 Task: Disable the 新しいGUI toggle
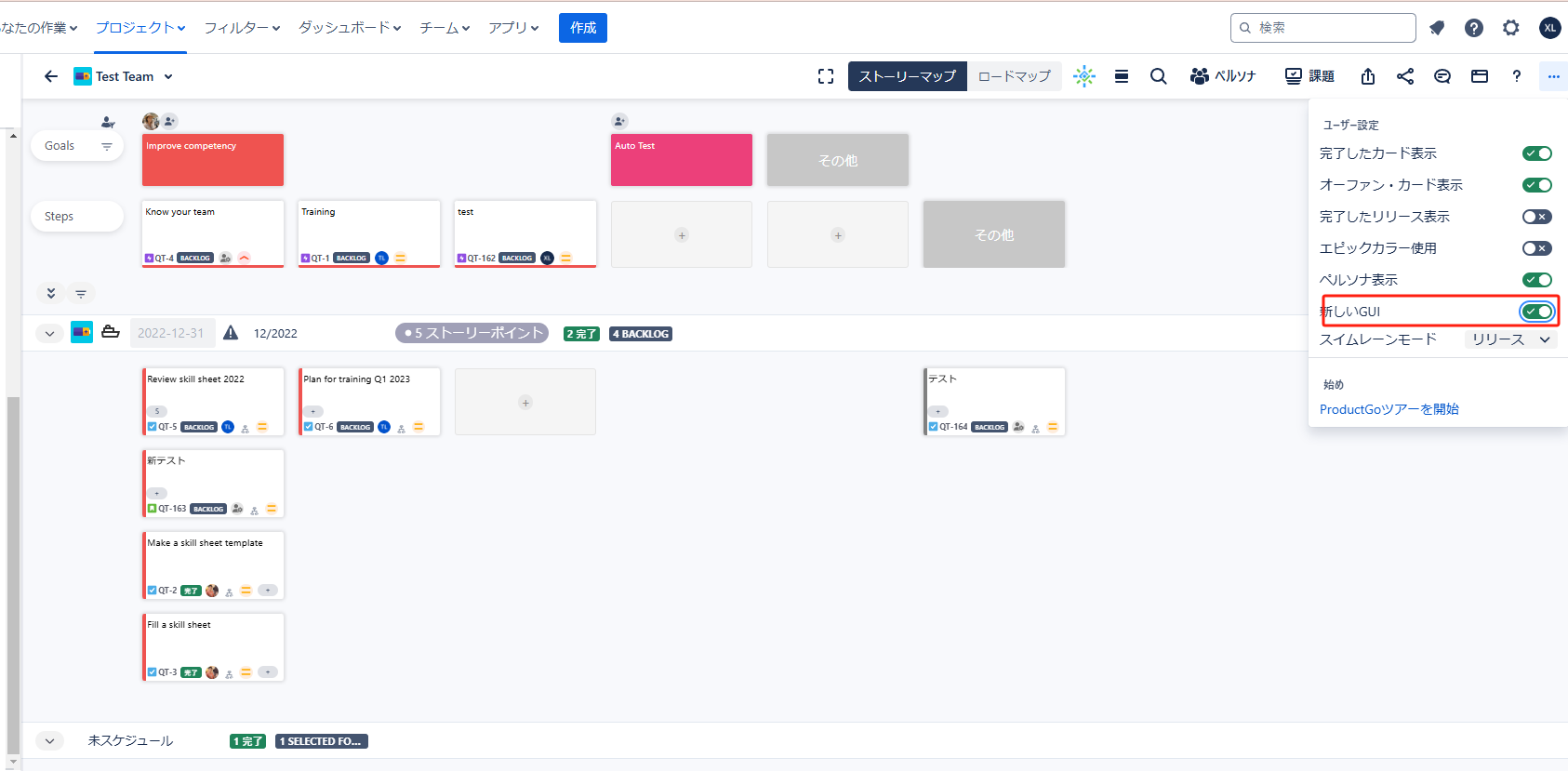point(1536,312)
